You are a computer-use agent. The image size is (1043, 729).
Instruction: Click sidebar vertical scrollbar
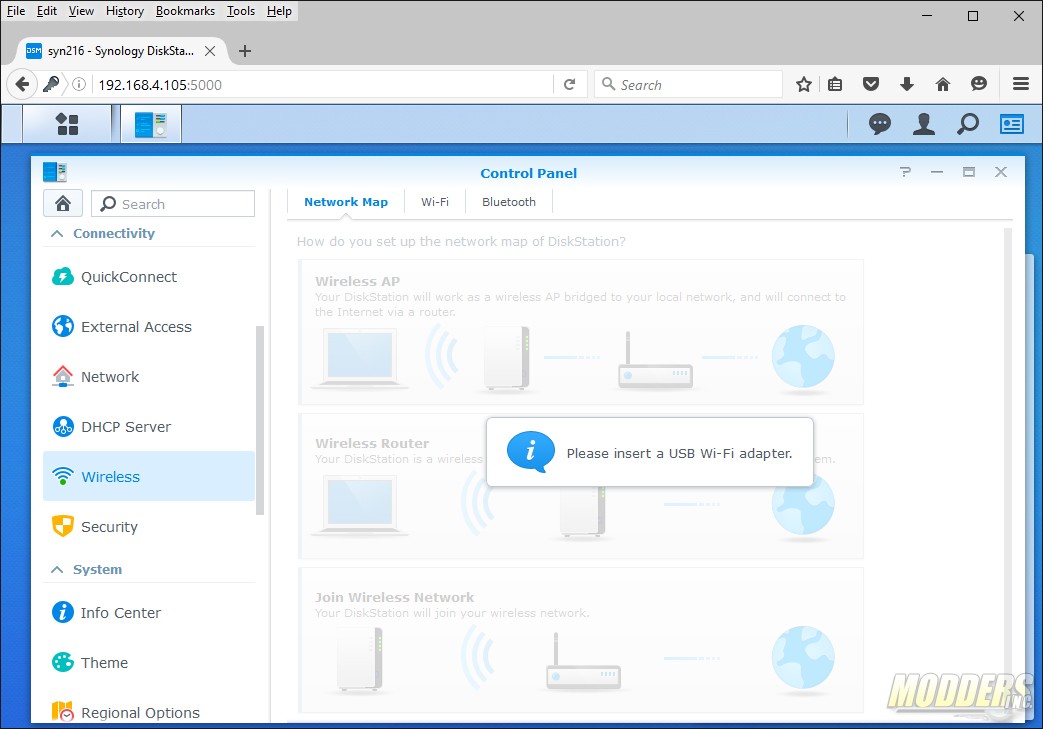(x=260, y=420)
